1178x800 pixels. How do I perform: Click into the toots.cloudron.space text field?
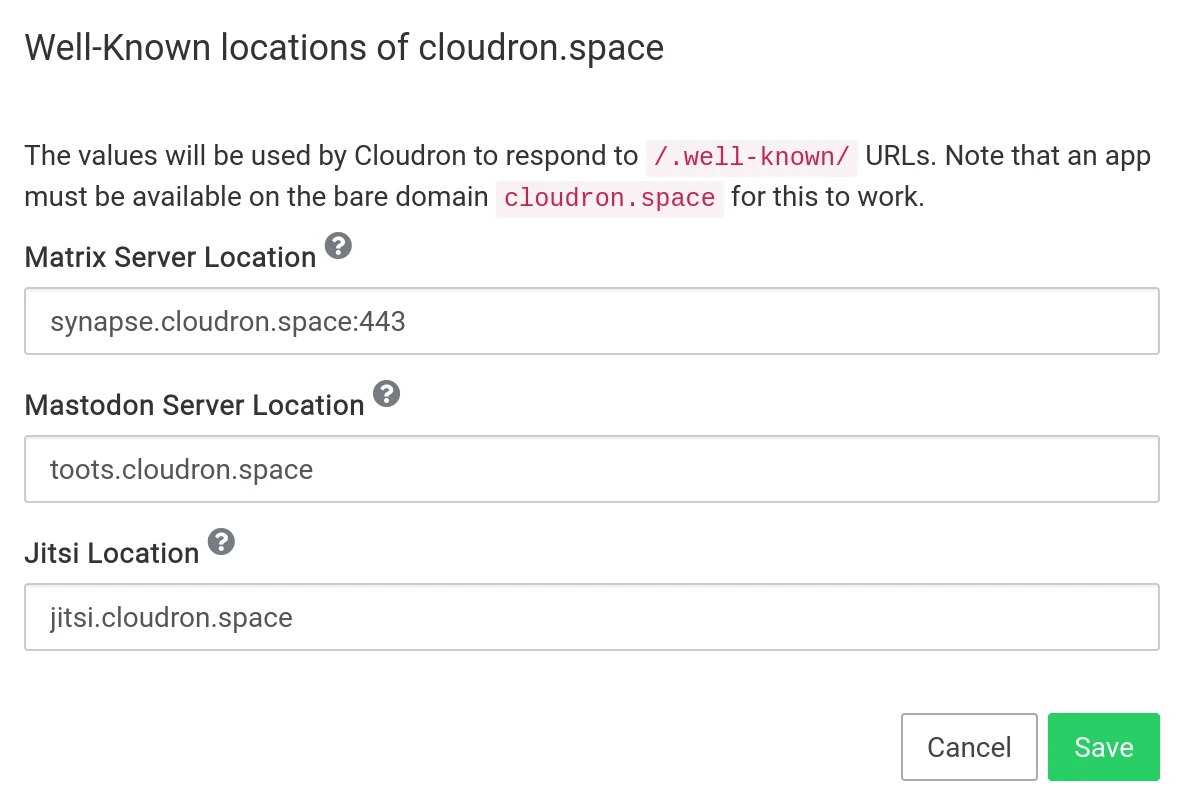pyautogui.click(x=591, y=469)
